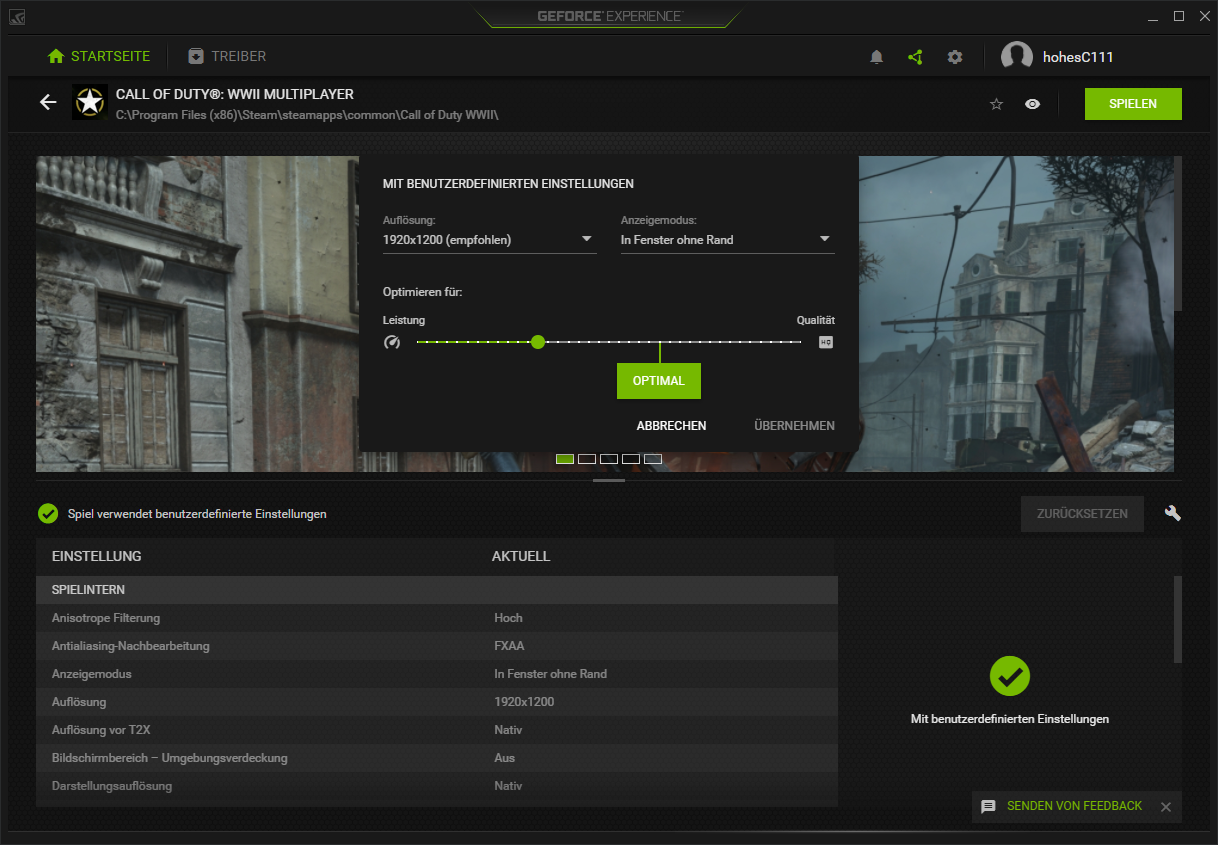This screenshot has height=845, width=1218.
Task: Click the Leistung speedometer icon
Action: point(392,342)
